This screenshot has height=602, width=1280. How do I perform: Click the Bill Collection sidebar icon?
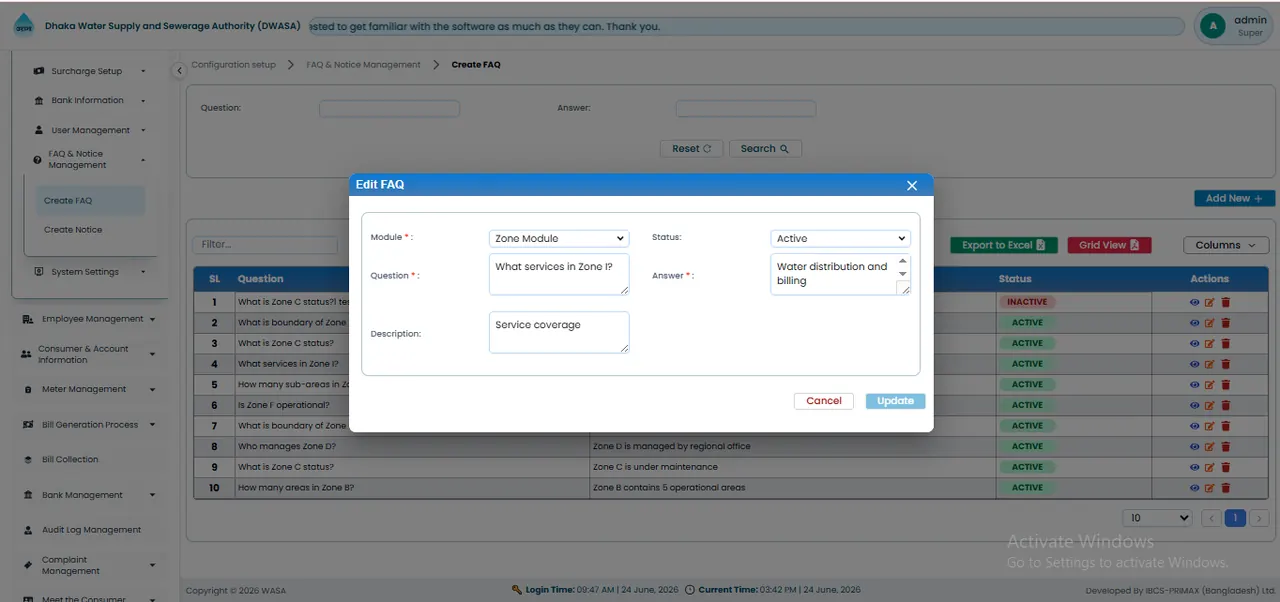pos(28,460)
